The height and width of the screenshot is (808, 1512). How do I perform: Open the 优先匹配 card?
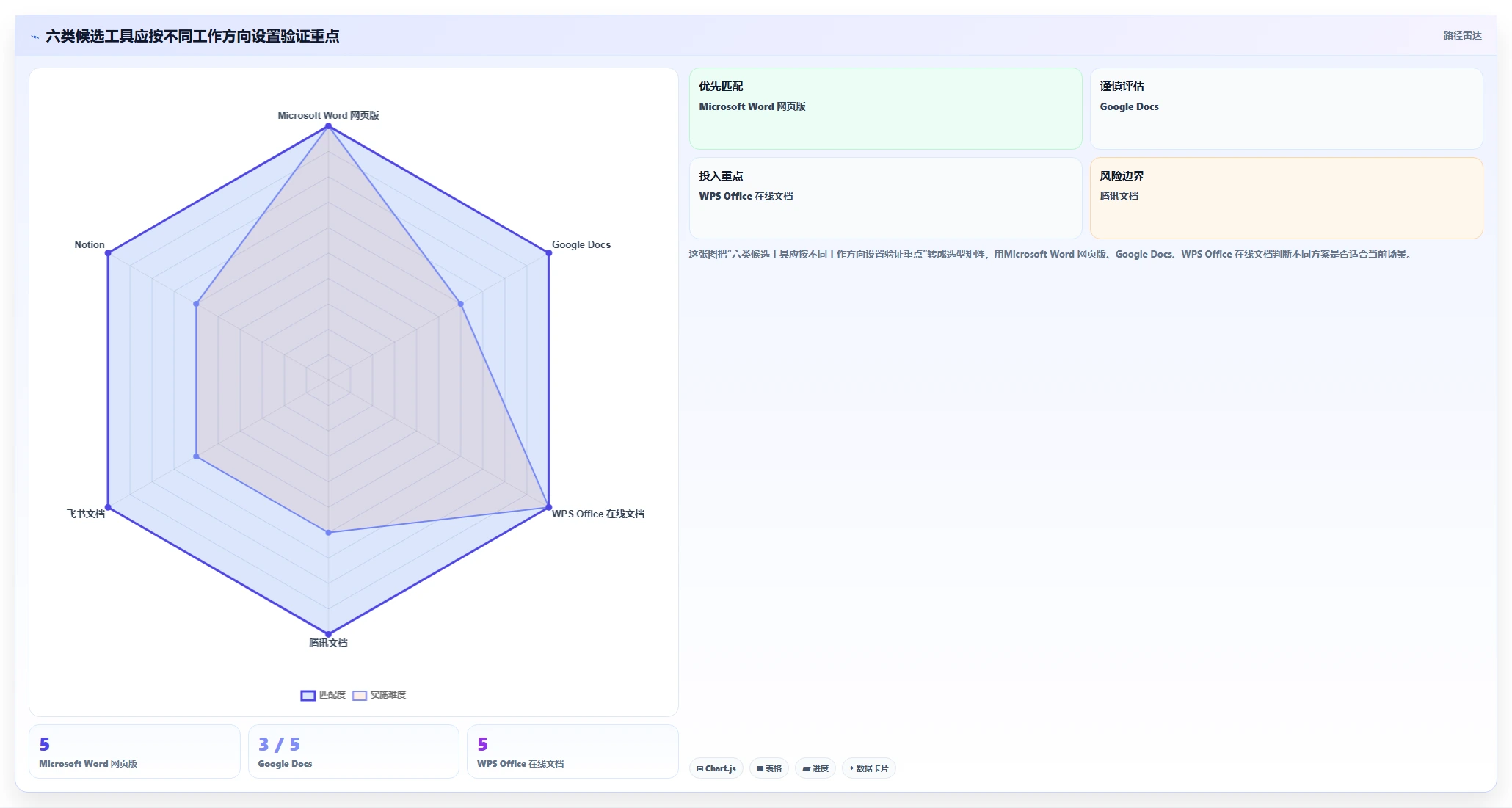(885, 109)
